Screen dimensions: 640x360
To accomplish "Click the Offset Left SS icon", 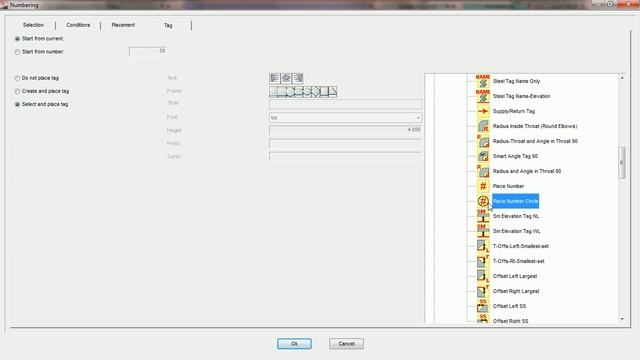I will pos(483,306).
